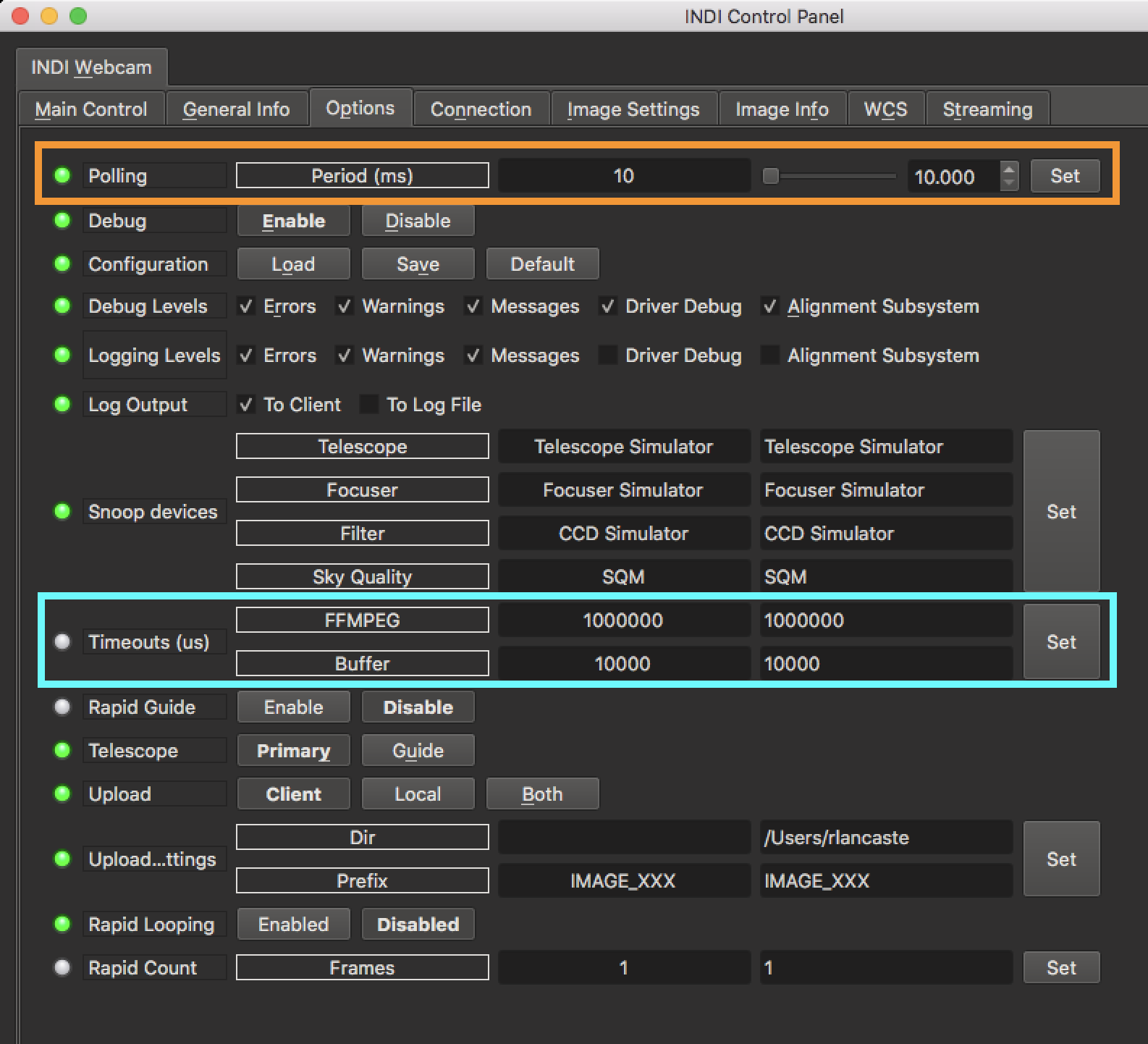
Task: Edit the Buffer timeout field
Action: coord(886,664)
